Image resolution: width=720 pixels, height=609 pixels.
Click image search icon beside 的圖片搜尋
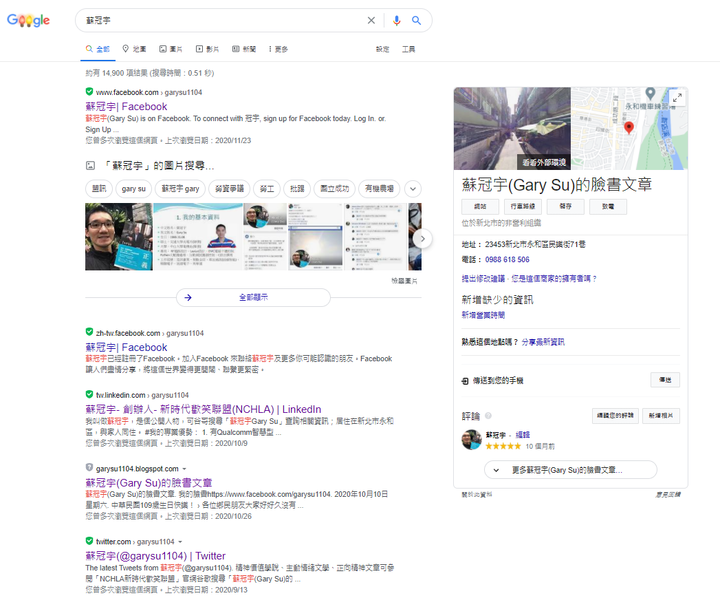(x=90, y=165)
